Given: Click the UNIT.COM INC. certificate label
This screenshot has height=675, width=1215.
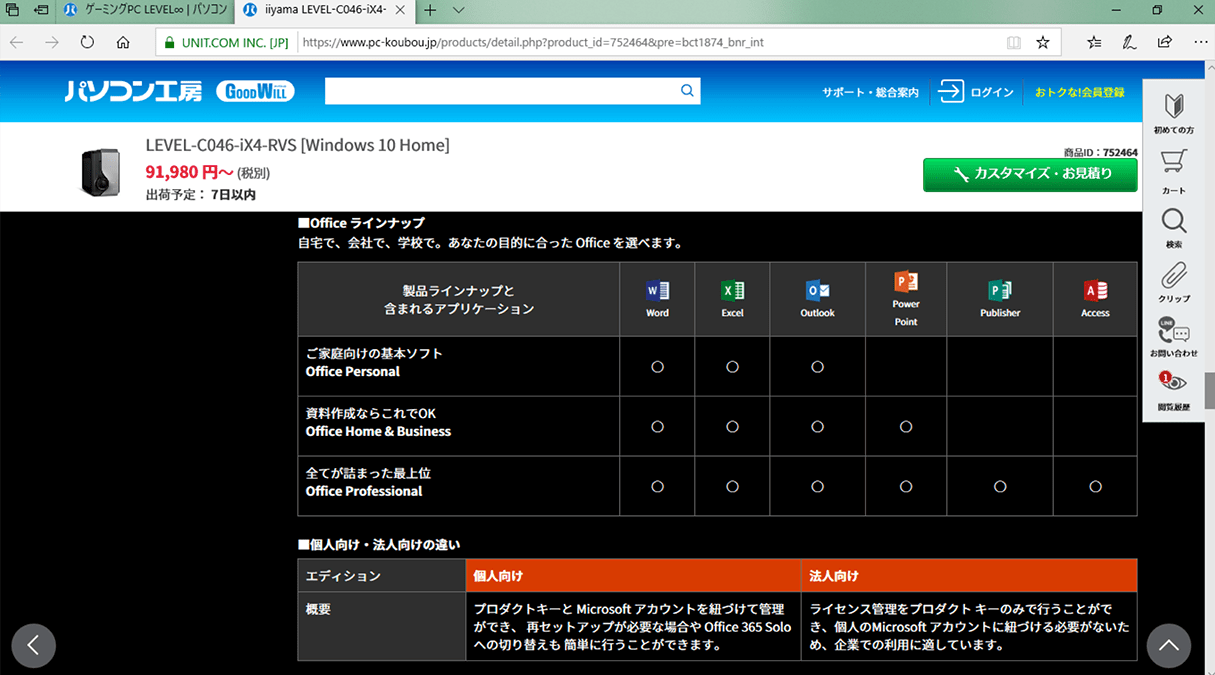Looking at the screenshot, I should coord(226,43).
